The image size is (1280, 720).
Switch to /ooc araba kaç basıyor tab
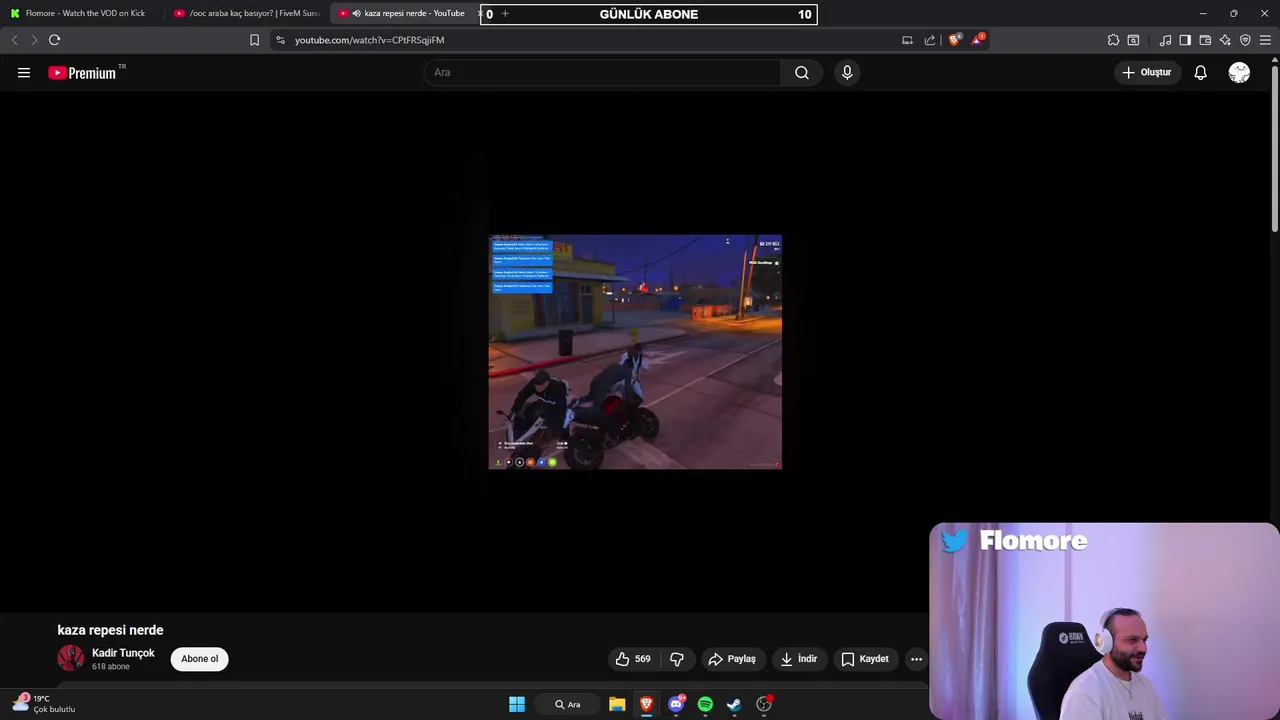click(x=246, y=13)
